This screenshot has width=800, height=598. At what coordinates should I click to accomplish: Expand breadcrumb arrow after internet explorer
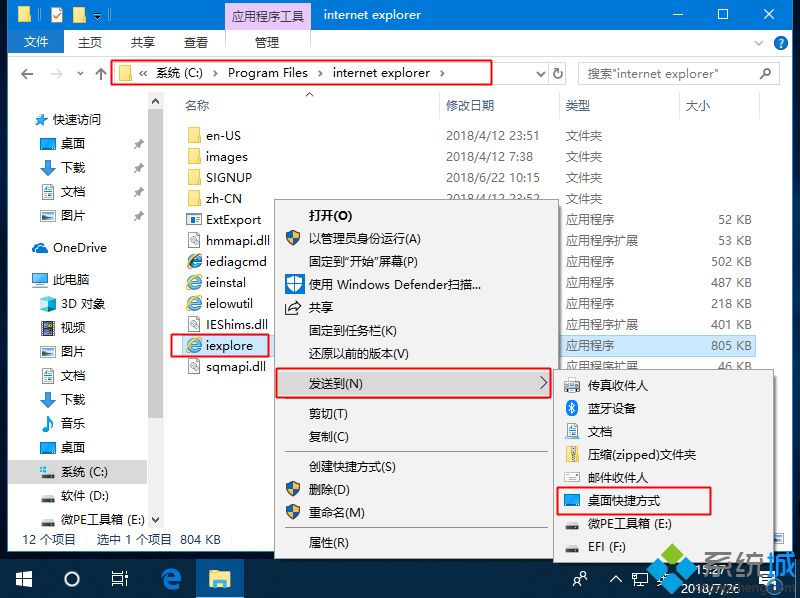(442, 73)
